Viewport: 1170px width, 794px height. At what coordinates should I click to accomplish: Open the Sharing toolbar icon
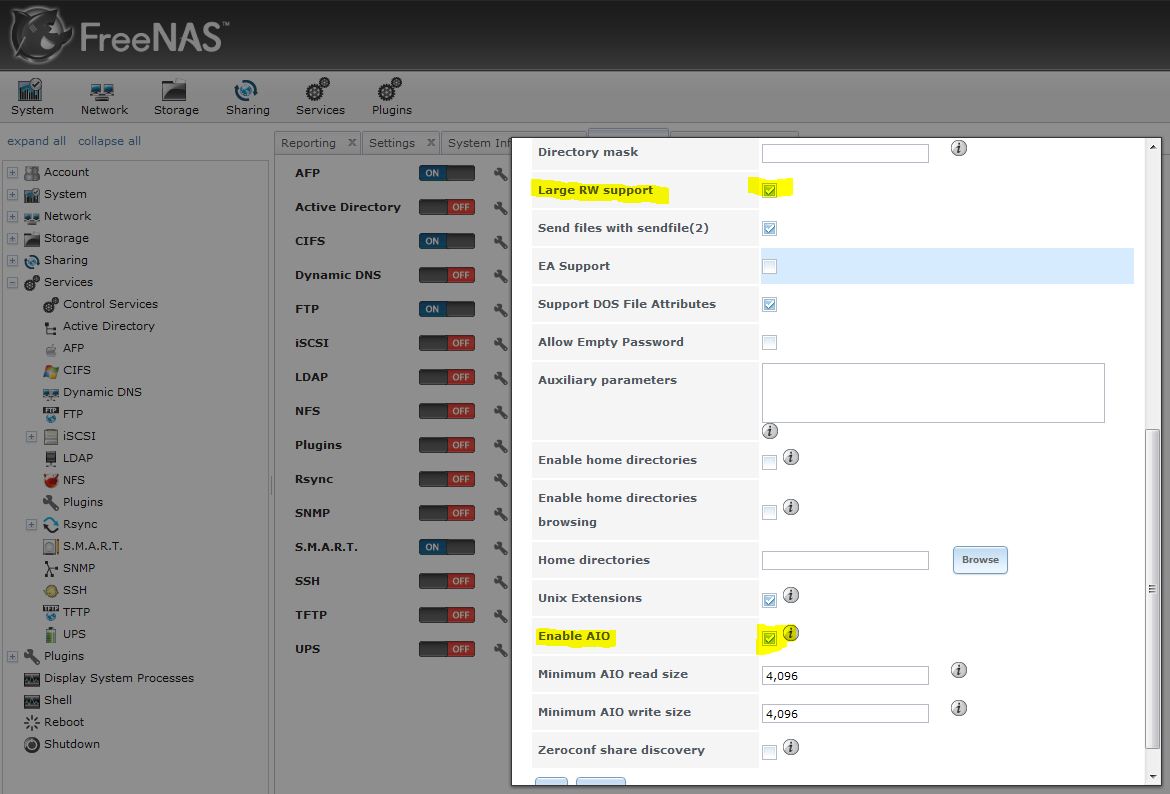coord(247,98)
